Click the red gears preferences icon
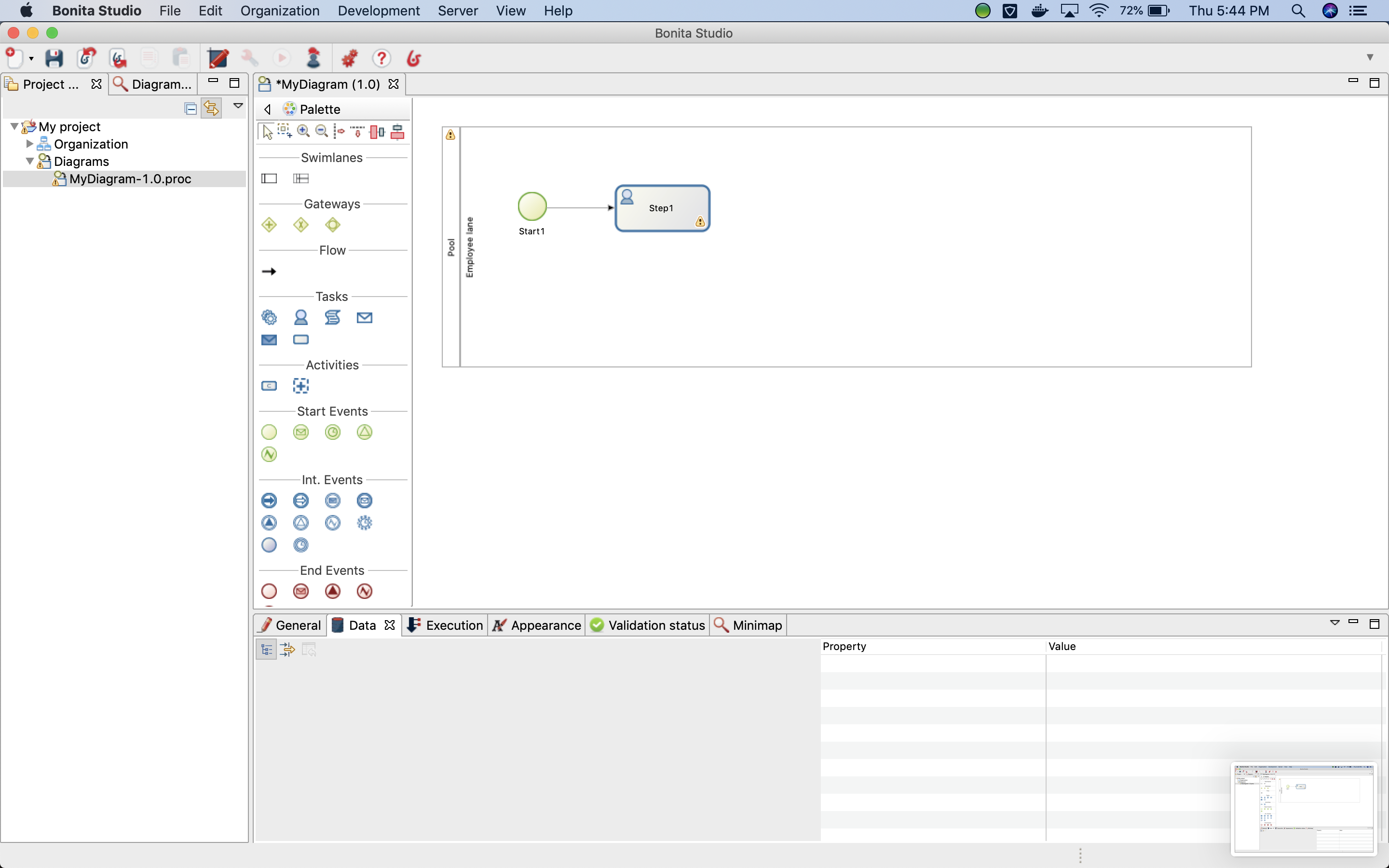The image size is (1389, 868). click(350, 58)
